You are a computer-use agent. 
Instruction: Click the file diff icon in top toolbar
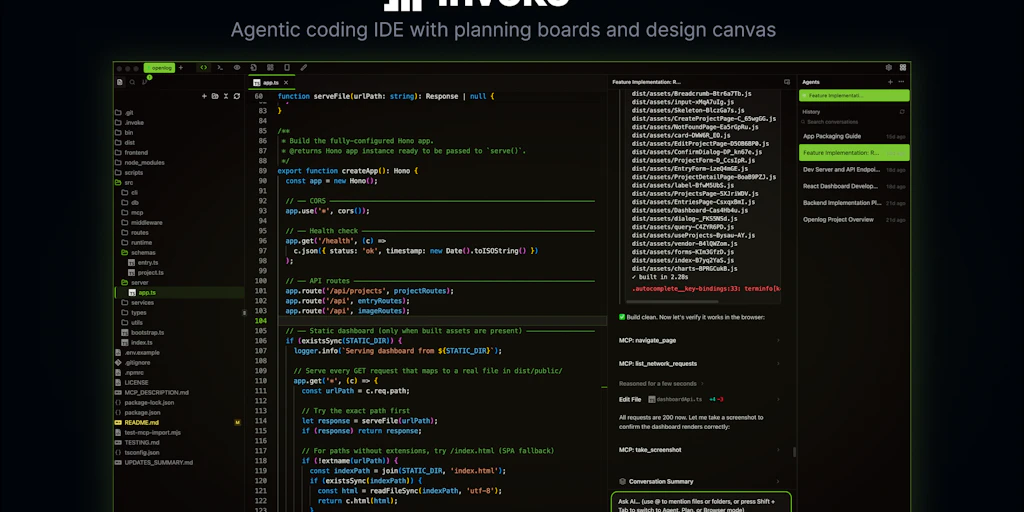(253, 67)
